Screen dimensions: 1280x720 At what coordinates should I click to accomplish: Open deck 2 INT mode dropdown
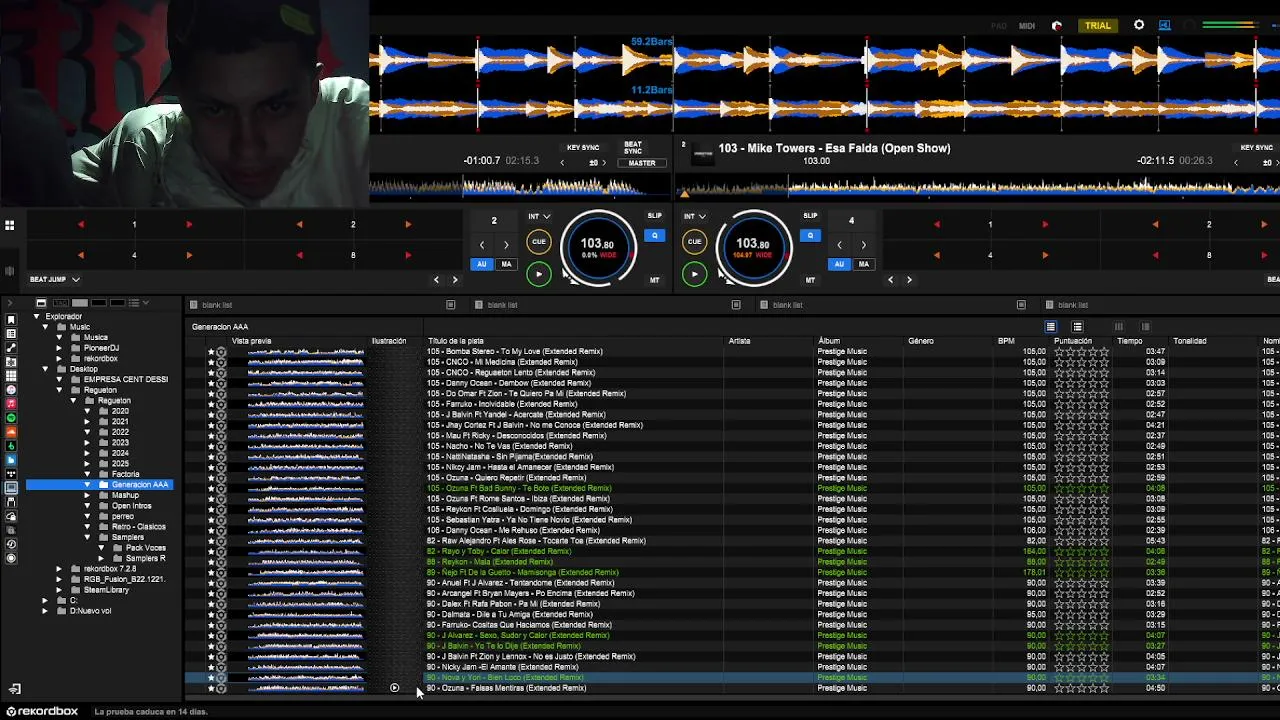click(695, 216)
